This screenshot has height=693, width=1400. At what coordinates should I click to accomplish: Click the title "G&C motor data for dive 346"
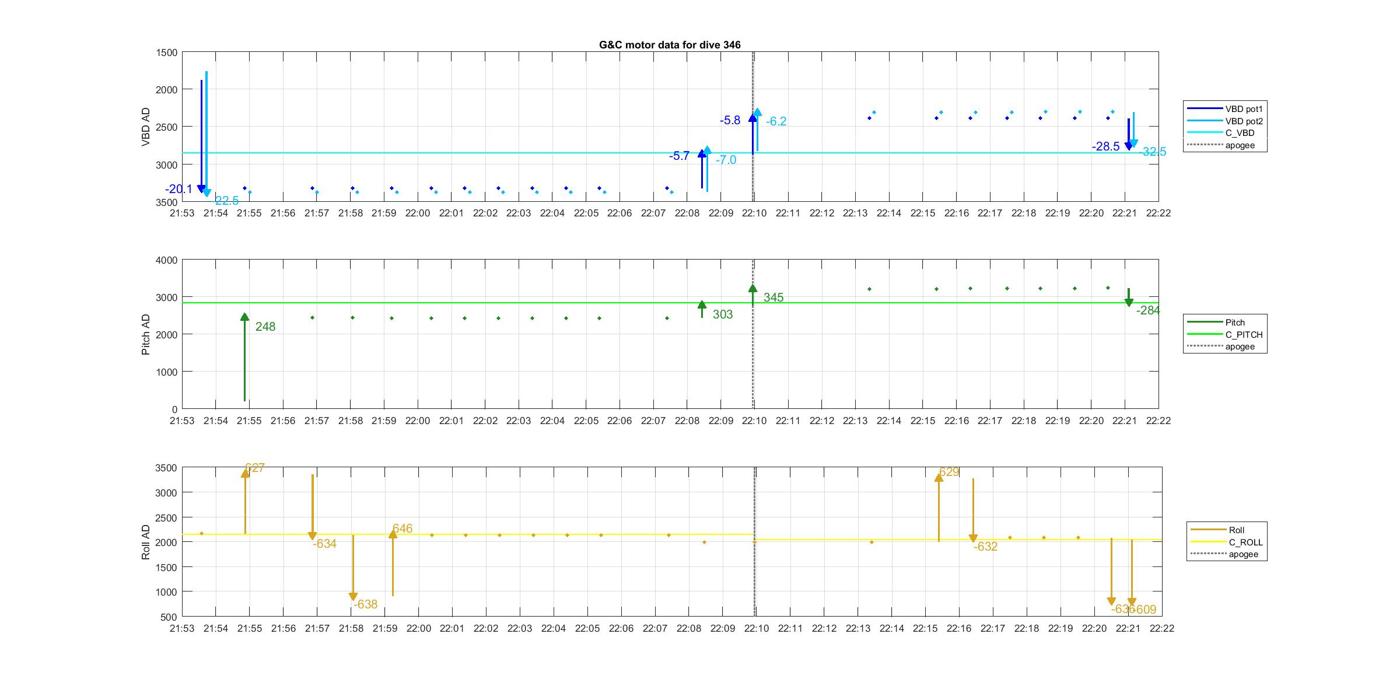(670, 44)
